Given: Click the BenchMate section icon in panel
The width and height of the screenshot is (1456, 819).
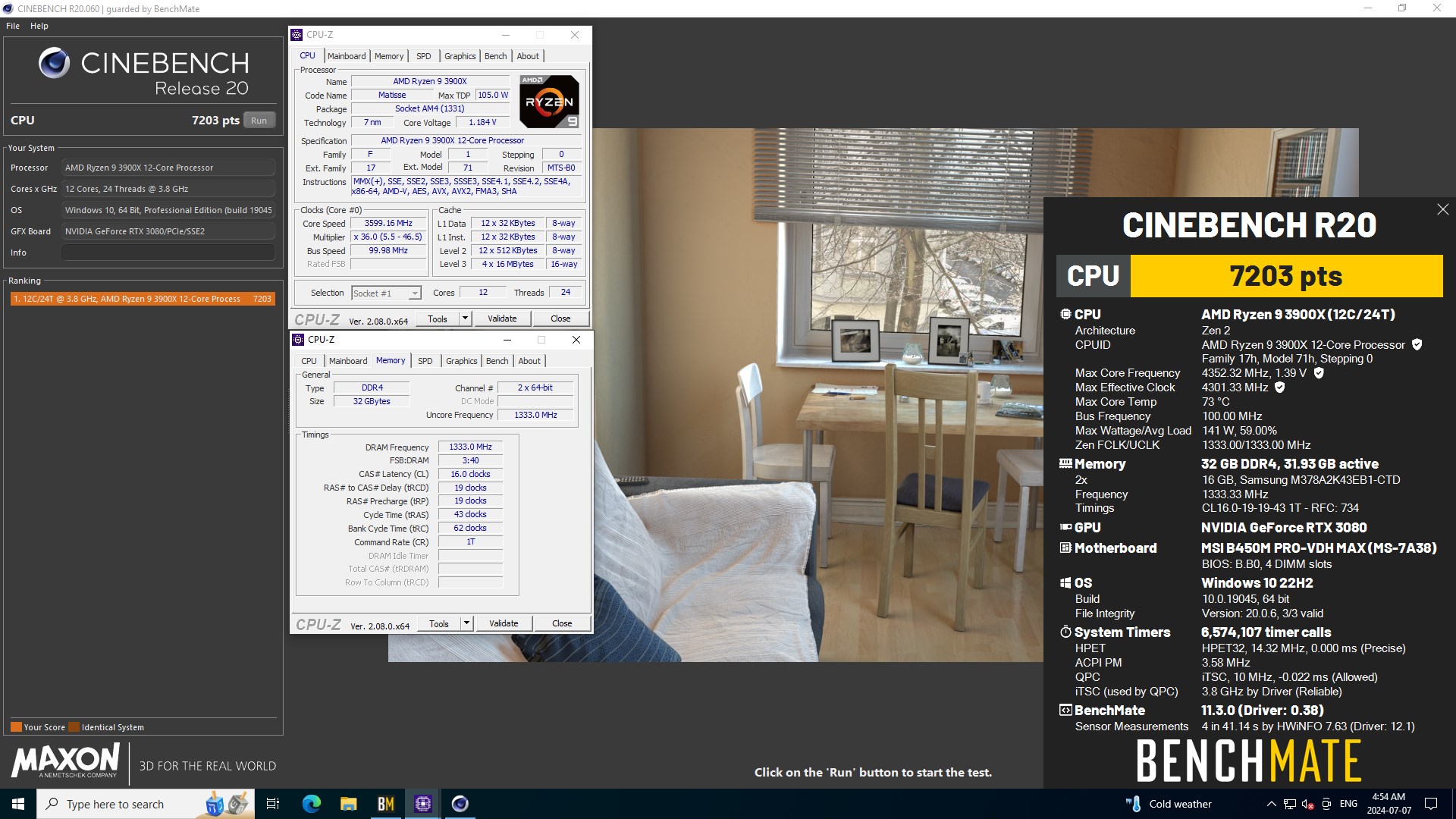Looking at the screenshot, I should [1065, 711].
